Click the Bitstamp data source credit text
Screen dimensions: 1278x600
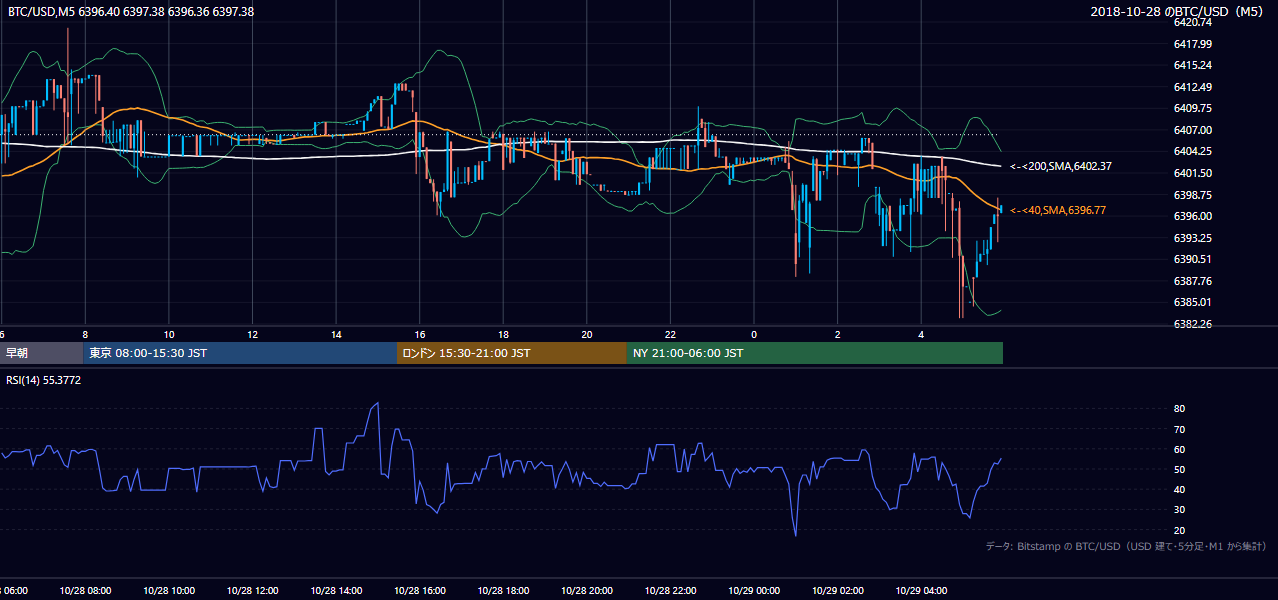point(1126,546)
